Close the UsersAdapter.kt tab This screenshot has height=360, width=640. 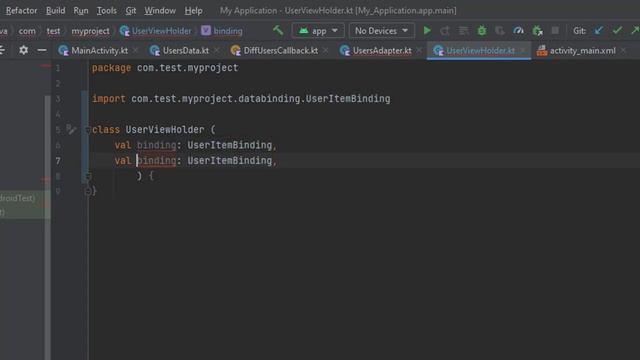419,51
